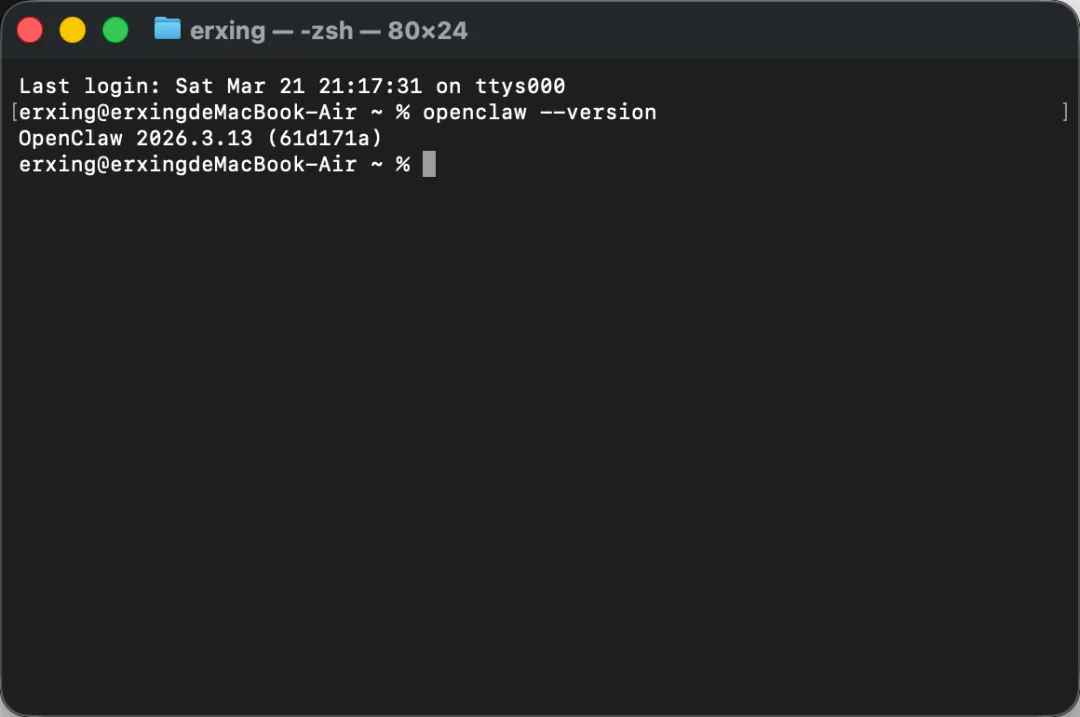Viewport: 1080px width, 717px height.
Task: Click the right bracket mark at line end
Action: 1065,112
